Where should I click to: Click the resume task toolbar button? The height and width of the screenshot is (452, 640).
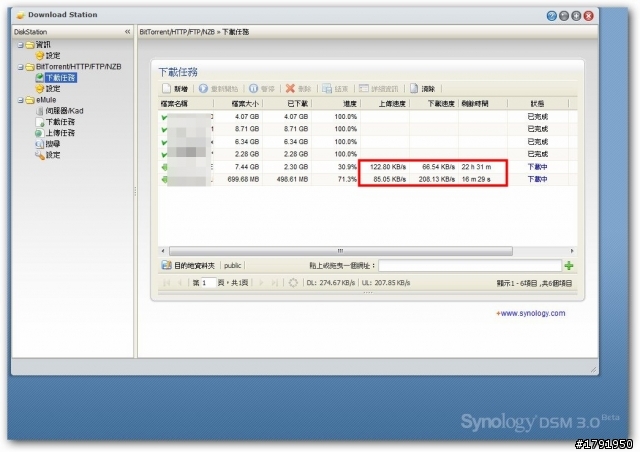click(218, 89)
